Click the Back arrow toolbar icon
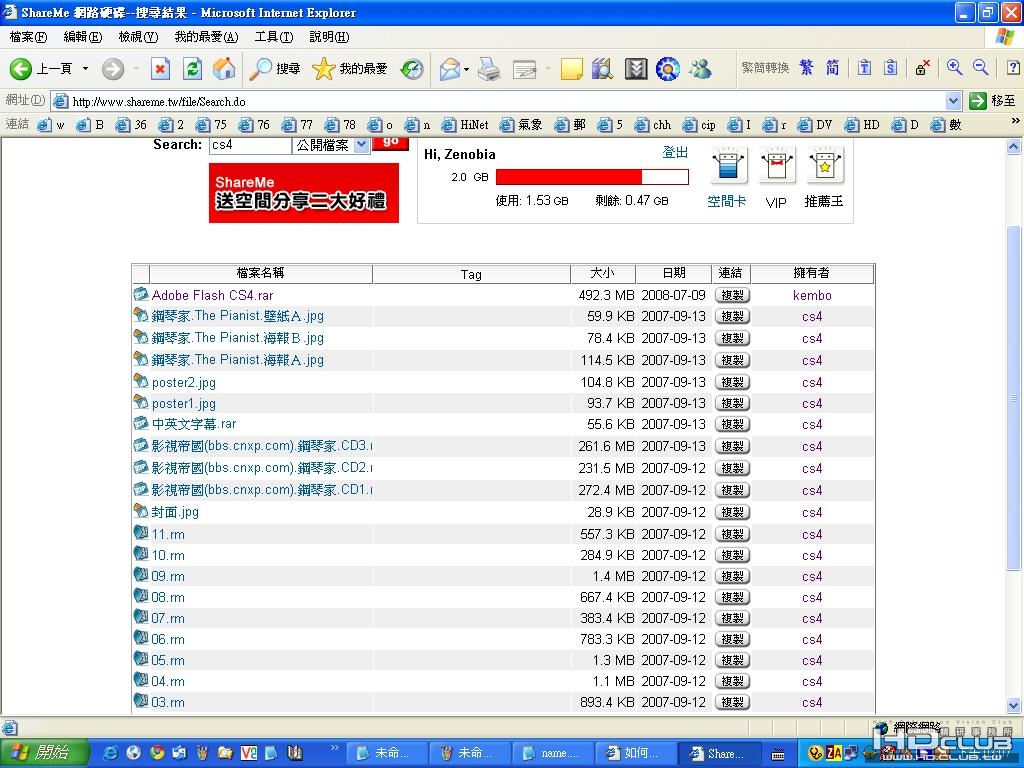Screen dimensions: 1024x768 pyautogui.click(x=20, y=69)
